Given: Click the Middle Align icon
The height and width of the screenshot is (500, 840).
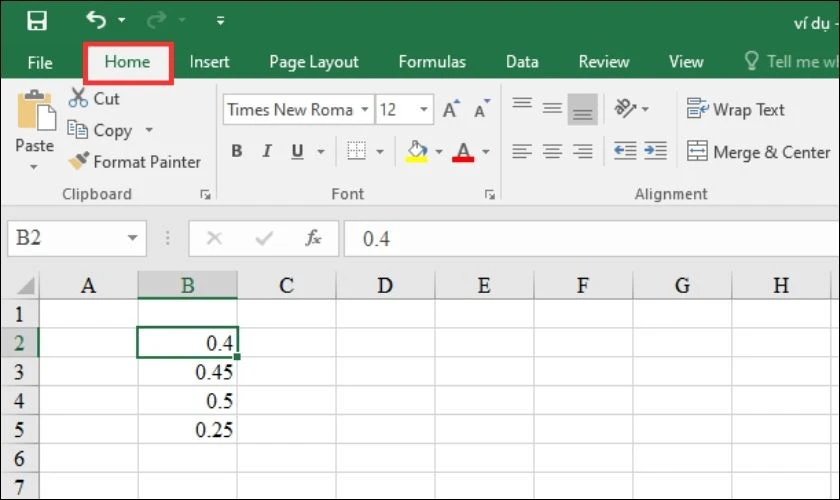Looking at the screenshot, I should coord(552,109).
